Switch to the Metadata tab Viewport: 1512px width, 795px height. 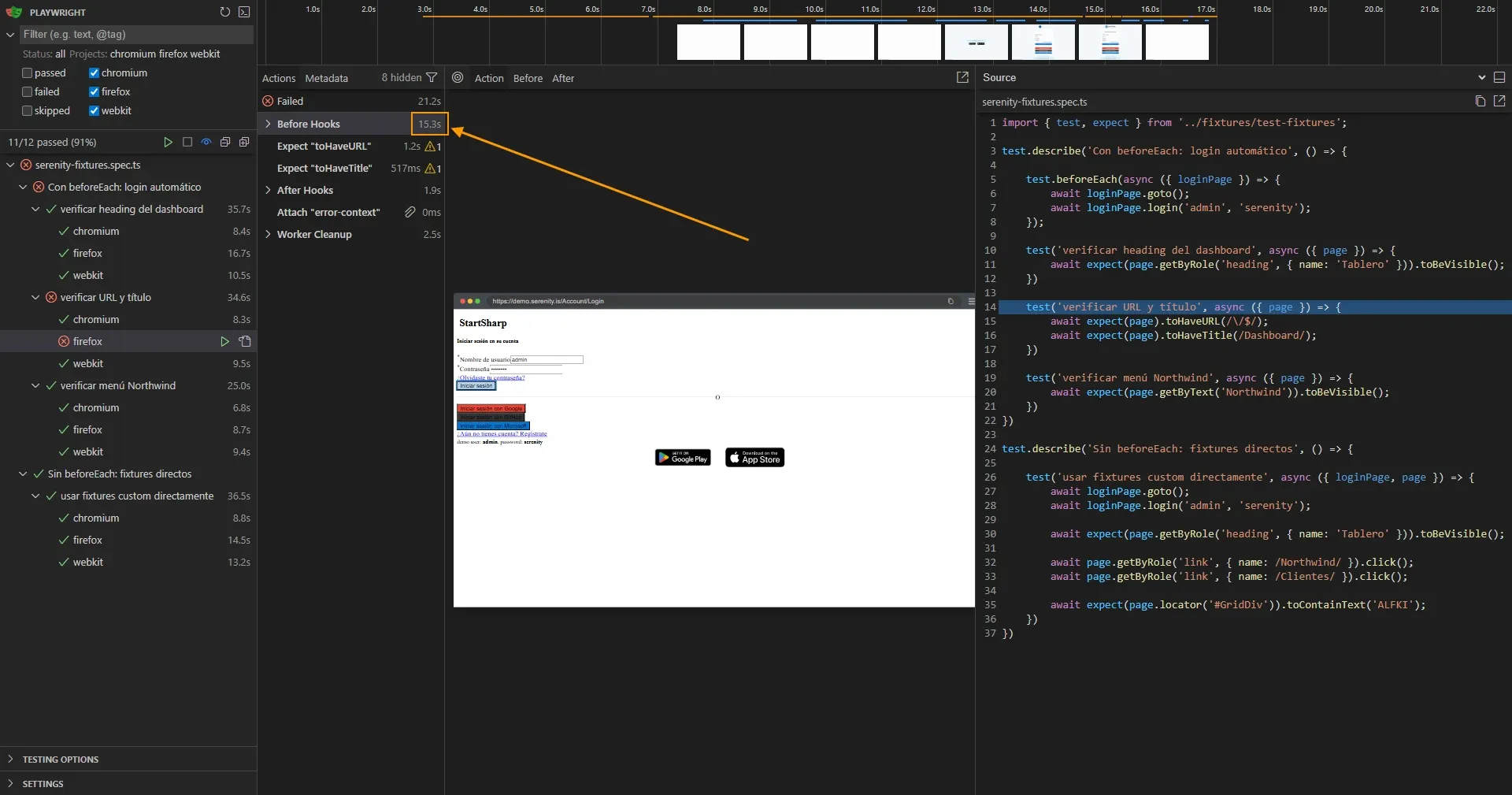tap(326, 78)
